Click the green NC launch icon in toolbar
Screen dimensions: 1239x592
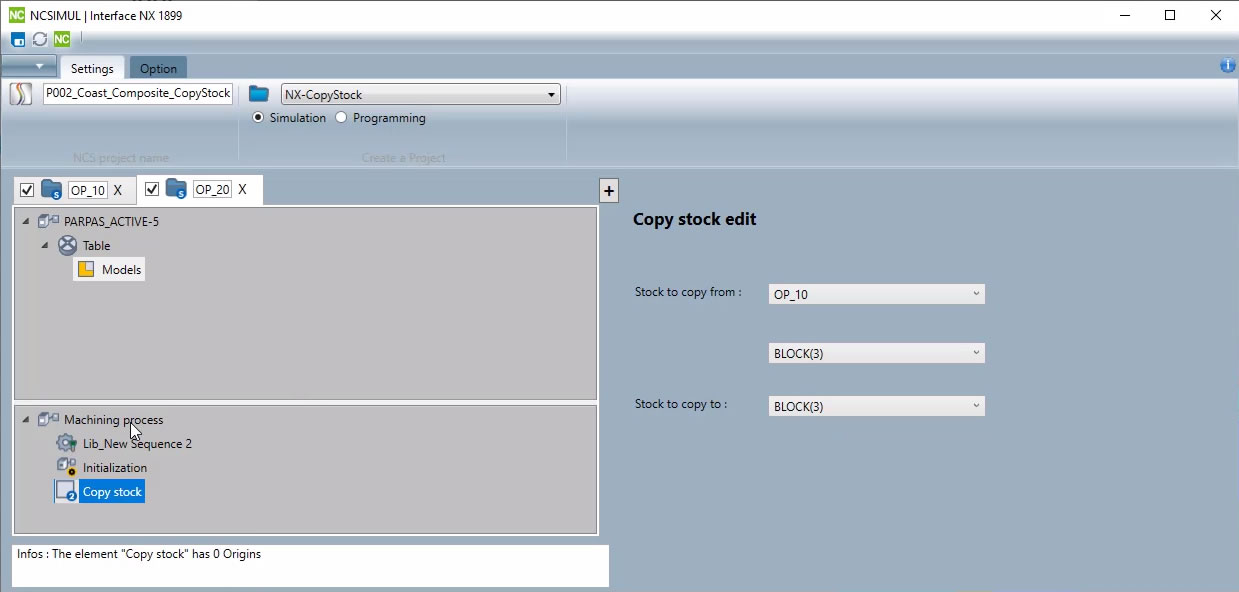pyautogui.click(x=62, y=39)
